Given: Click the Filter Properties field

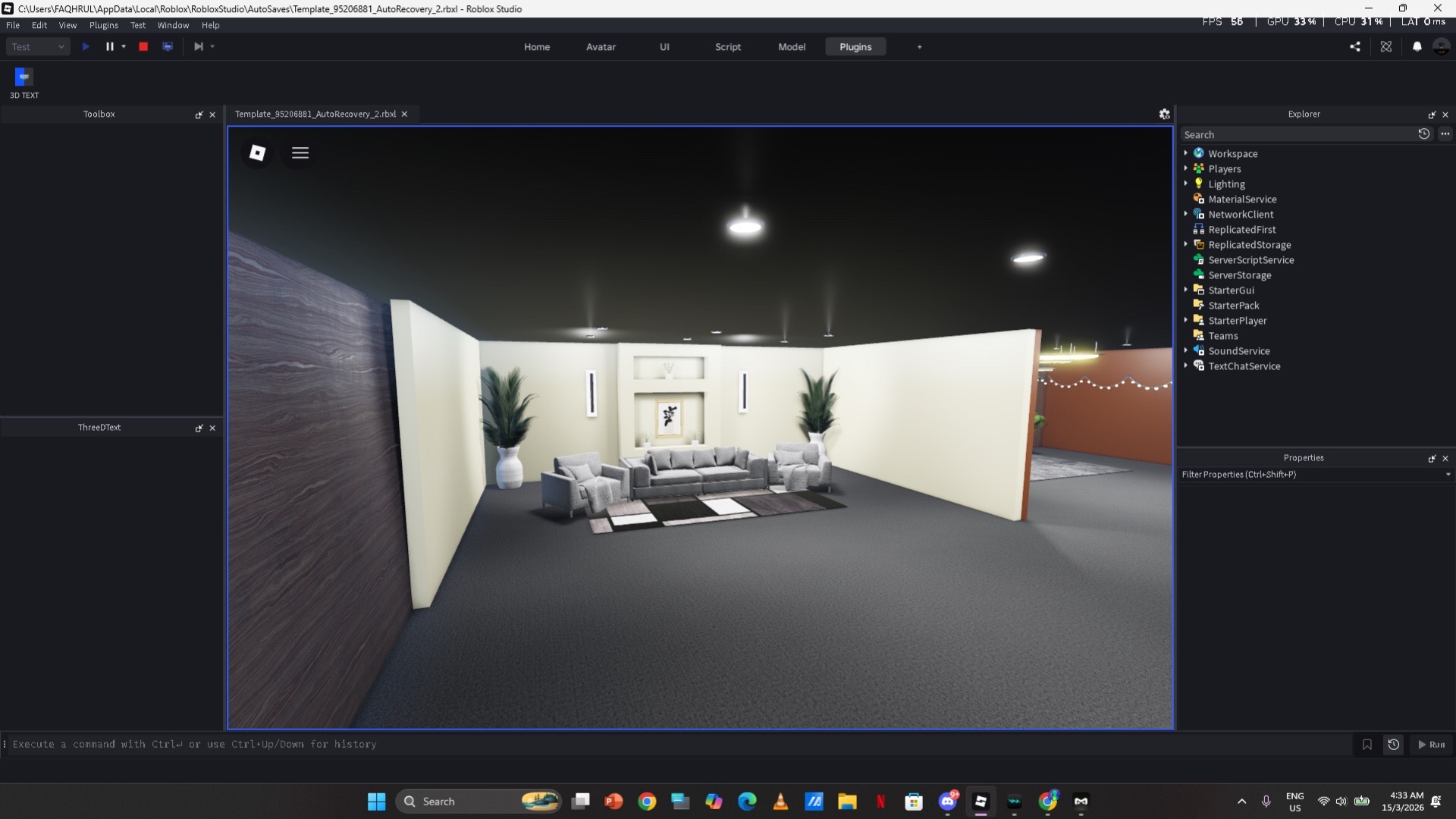Looking at the screenshot, I should pyautogui.click(x=1310, y=474).
